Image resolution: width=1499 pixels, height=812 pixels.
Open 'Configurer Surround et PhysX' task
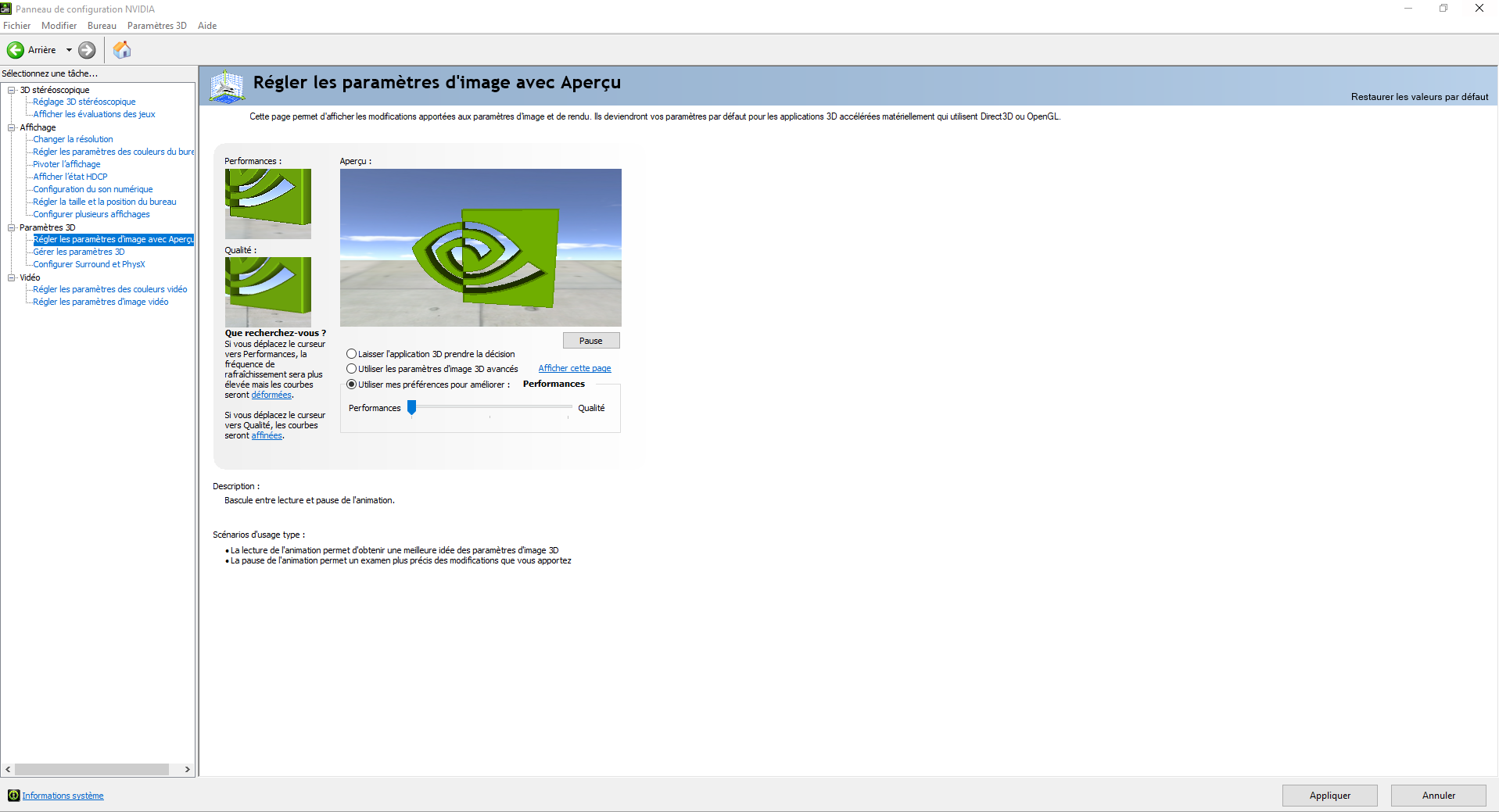coord(89,264)
